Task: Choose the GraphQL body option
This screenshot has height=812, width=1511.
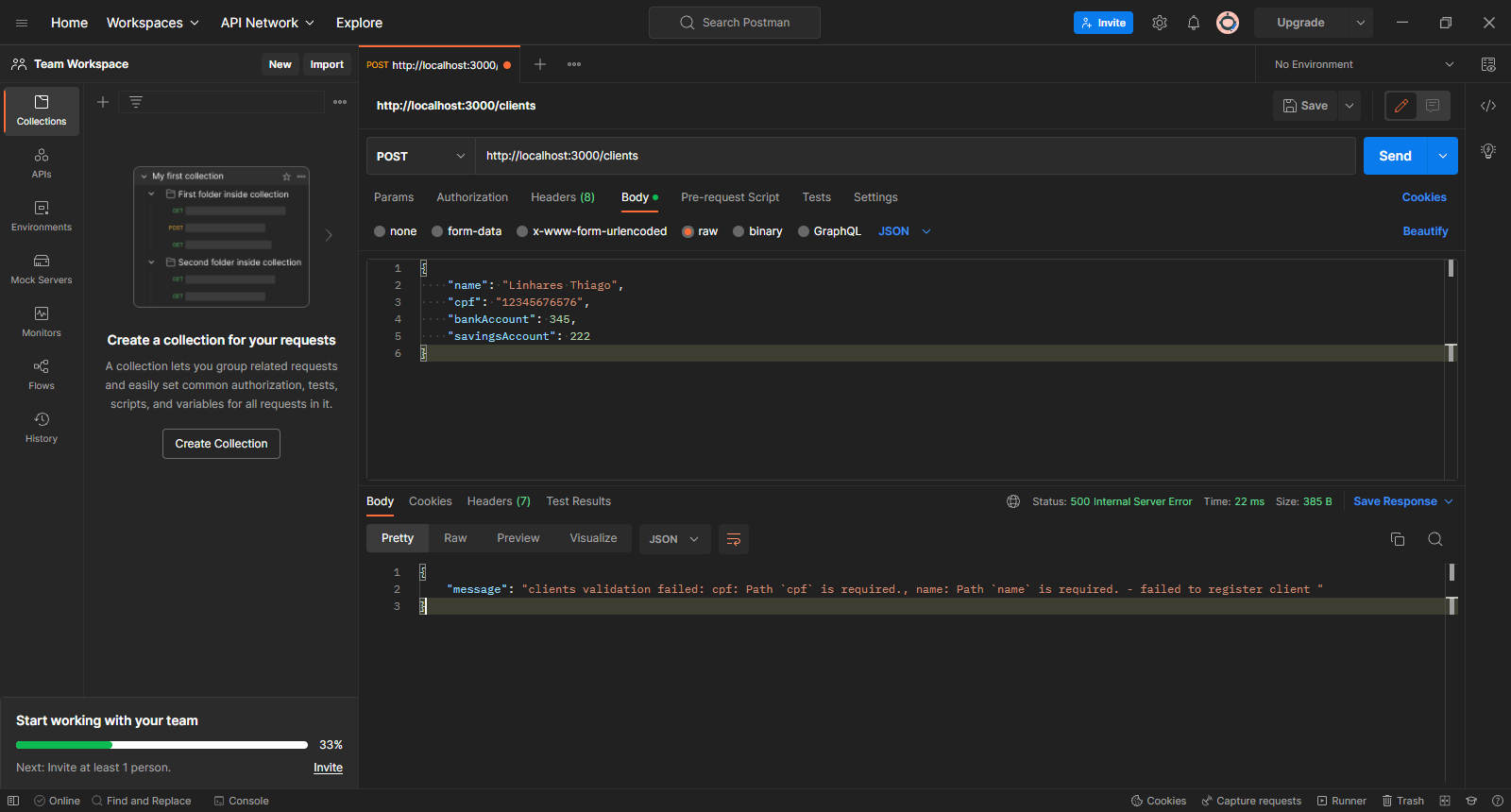Action: (x=804, y=231)
